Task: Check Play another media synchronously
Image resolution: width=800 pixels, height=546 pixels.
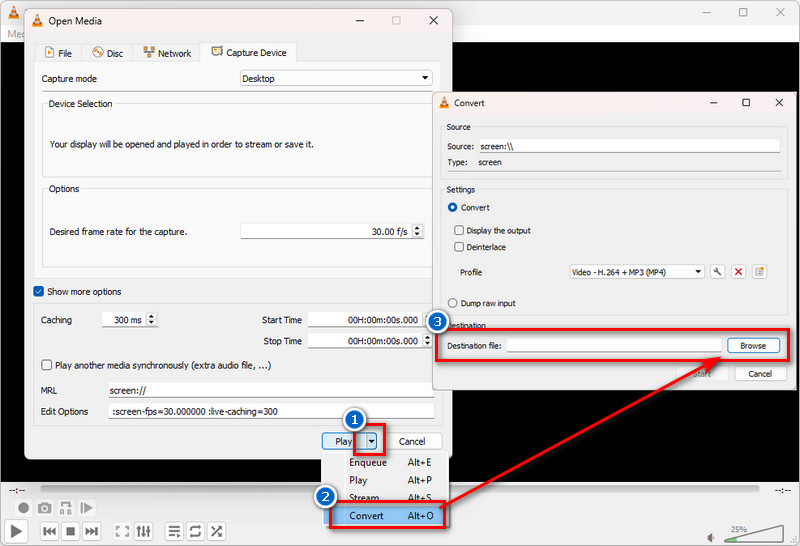Action: (46, 365)
